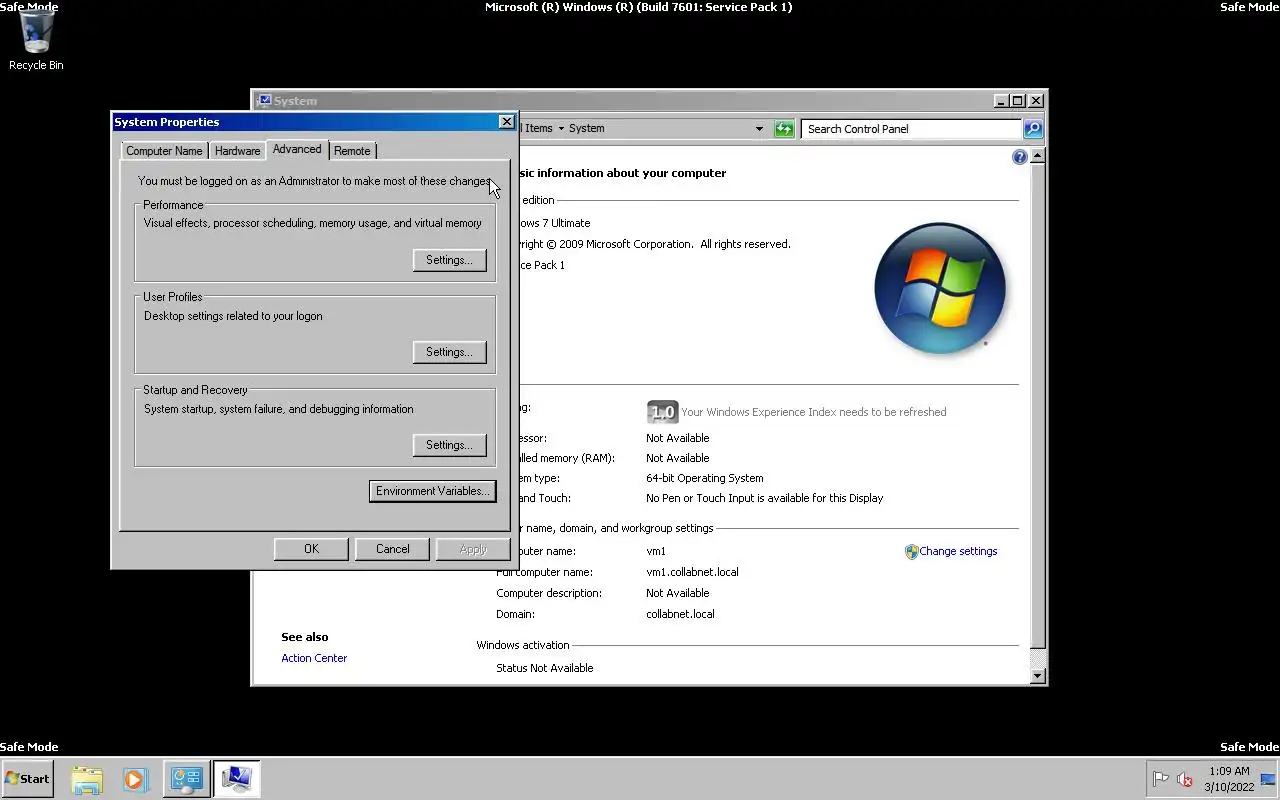This screenshot has height=800, width=1280.
Task: Open Performance Settings button
Action: pos(449,260)
